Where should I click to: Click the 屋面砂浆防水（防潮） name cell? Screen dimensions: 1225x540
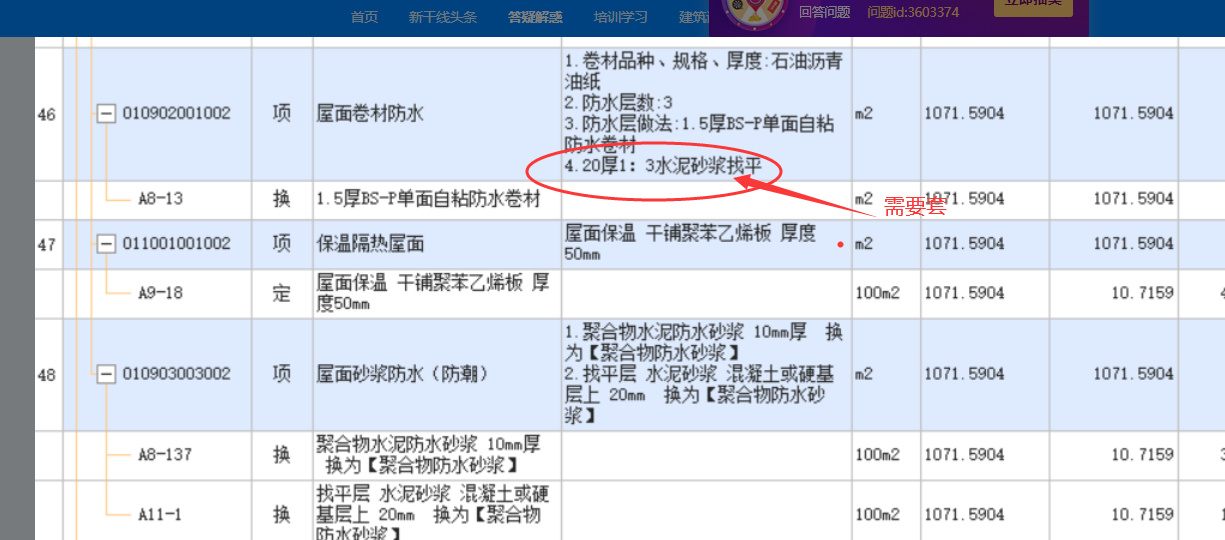pyautogui.click(x=437, y=374)
